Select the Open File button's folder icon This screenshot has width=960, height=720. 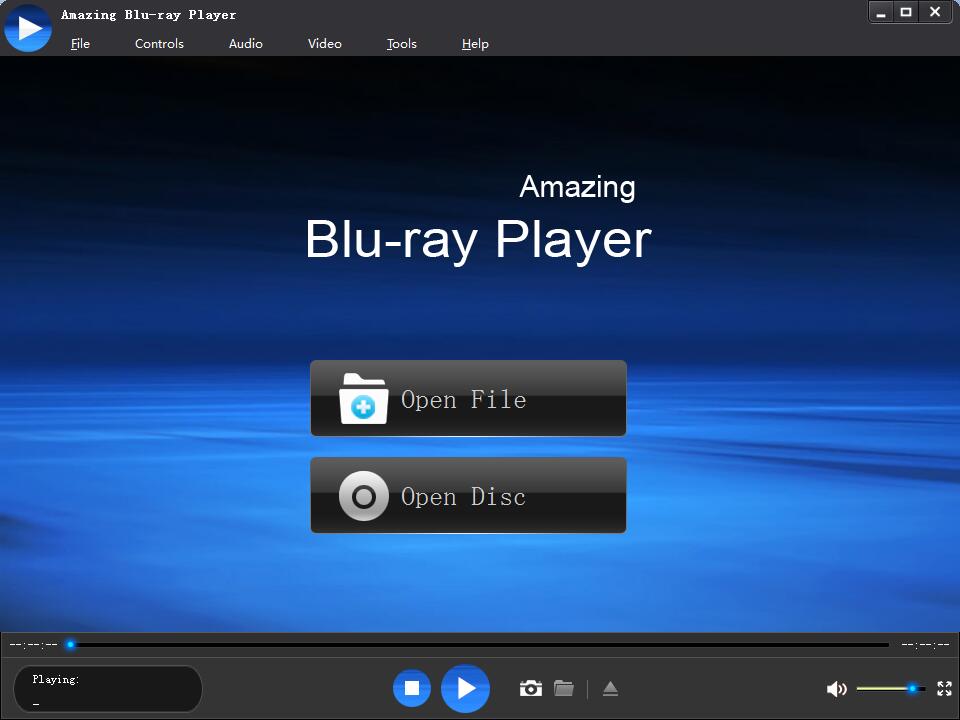coord(363,398)
